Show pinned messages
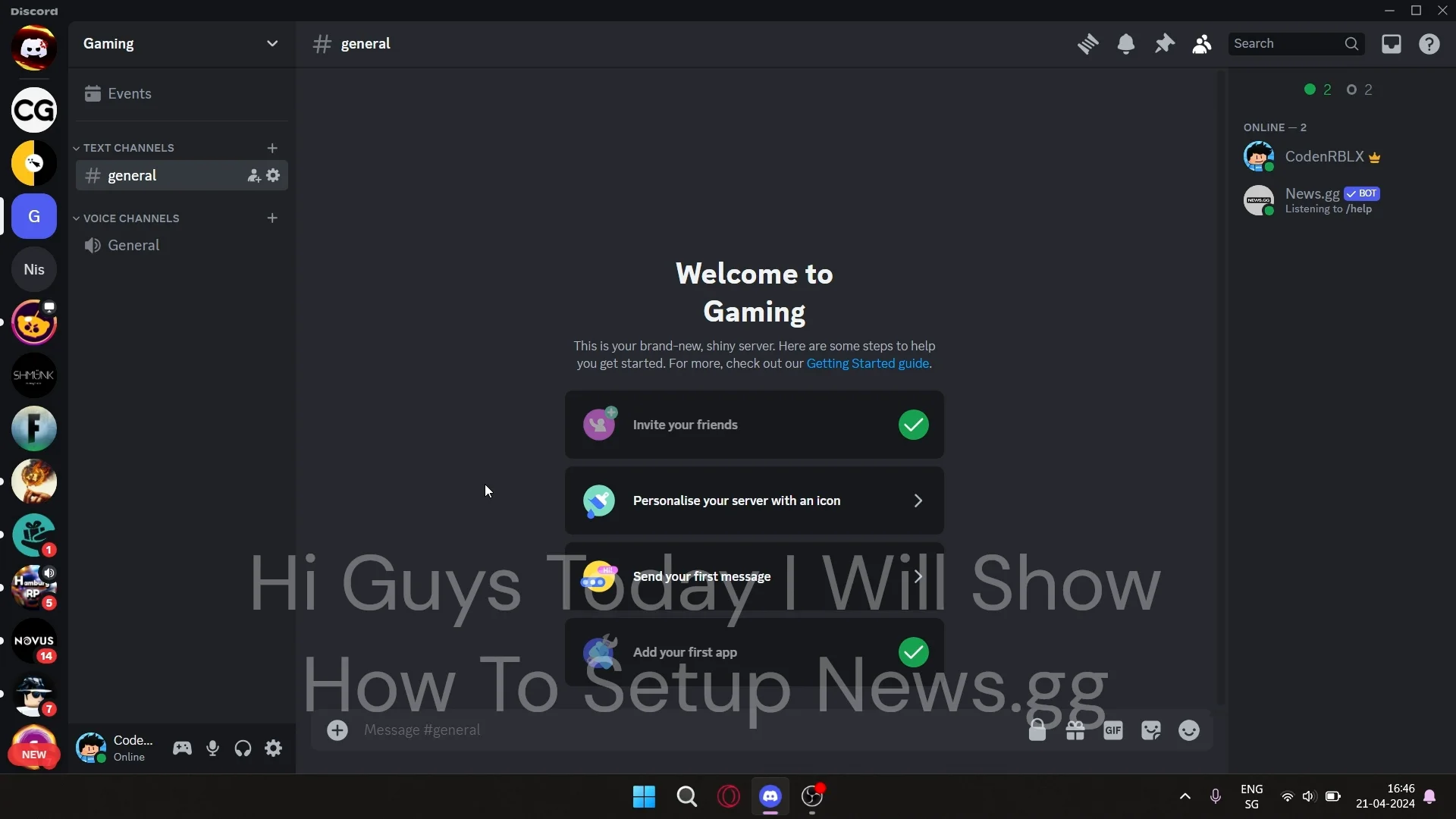The width and height of the screenshot is (1456, 819). coord(1165,43)
